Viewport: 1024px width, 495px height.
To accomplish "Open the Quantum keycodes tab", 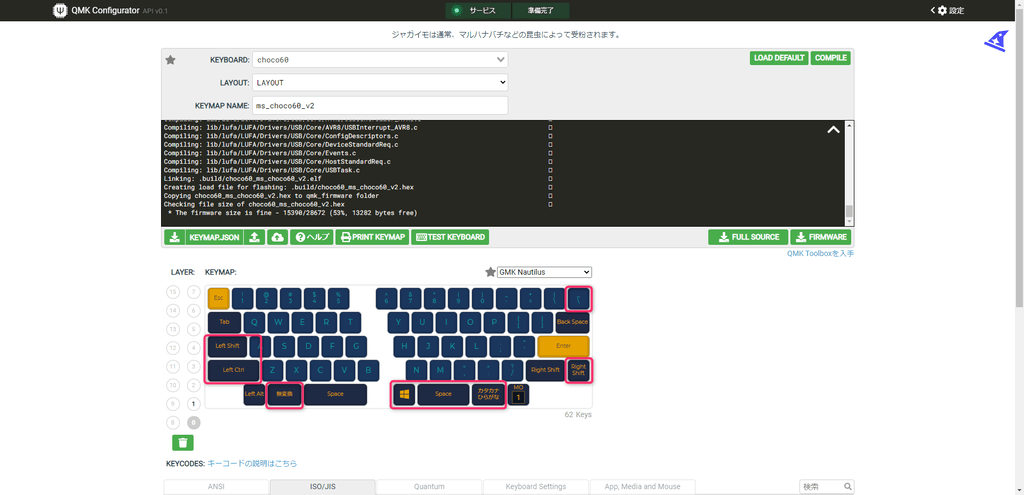I will pyautogui.click(x=428, y=487).
